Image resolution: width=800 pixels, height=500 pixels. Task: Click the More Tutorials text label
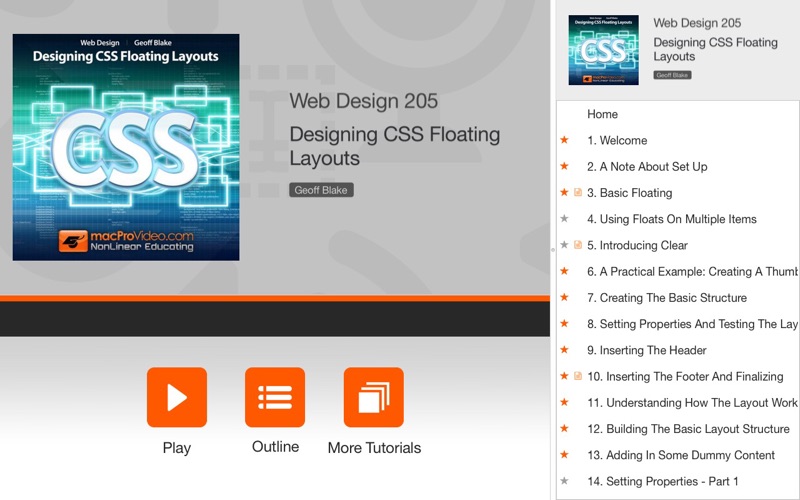374,448
